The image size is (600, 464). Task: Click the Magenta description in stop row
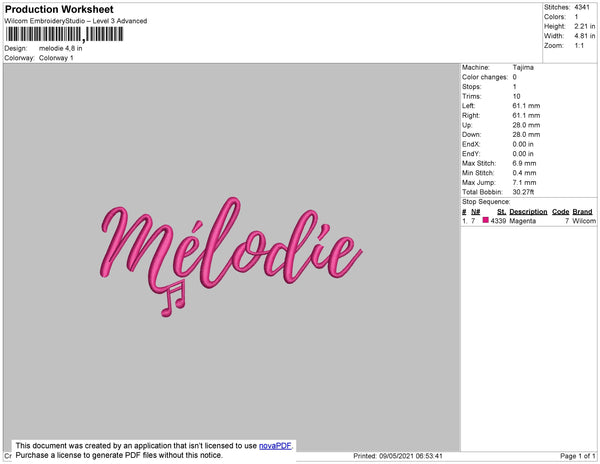pyautogui.click(x=522, y=221)
